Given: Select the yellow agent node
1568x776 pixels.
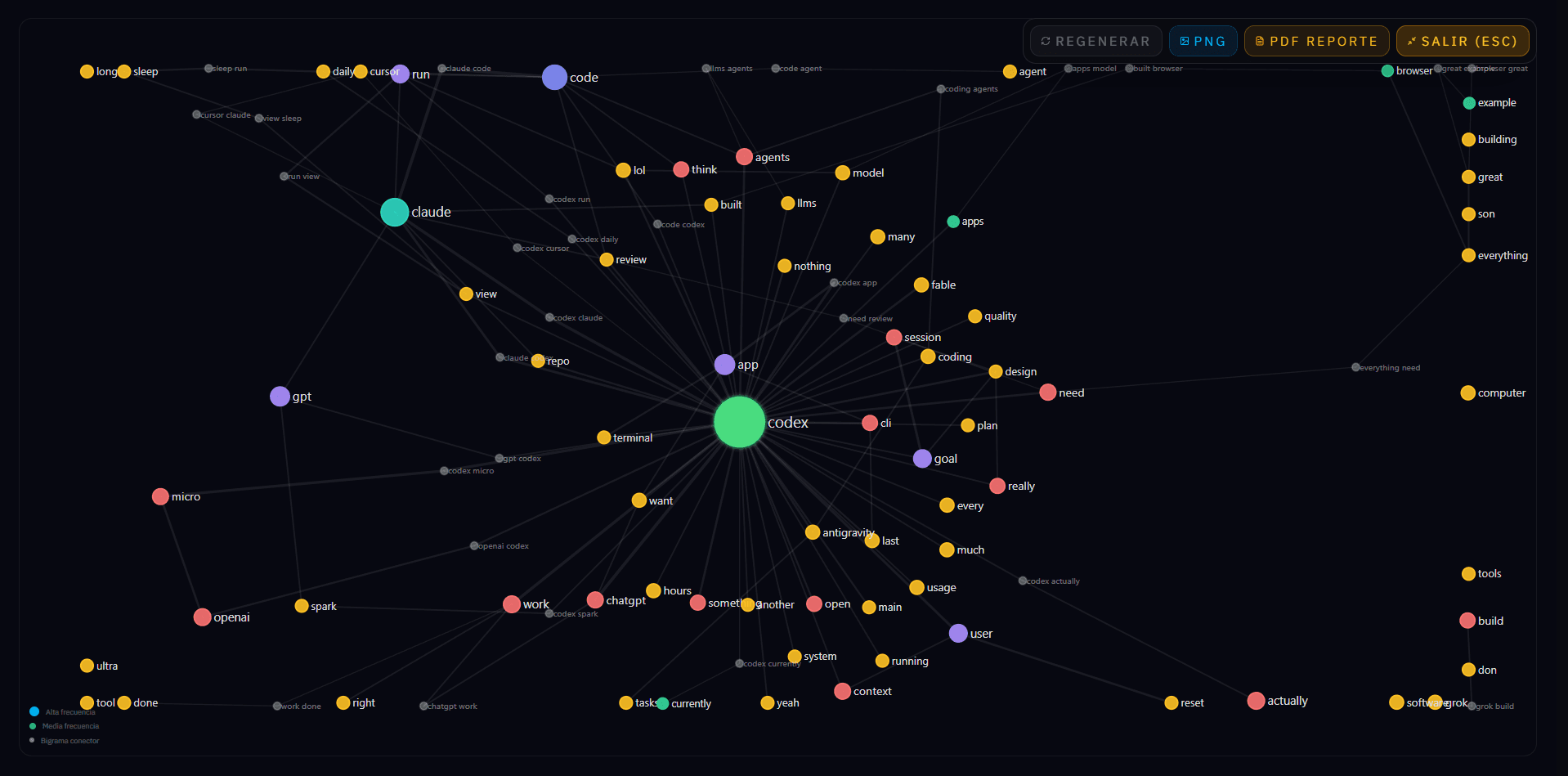Looking at the screenshot, I should (1010, 71).
